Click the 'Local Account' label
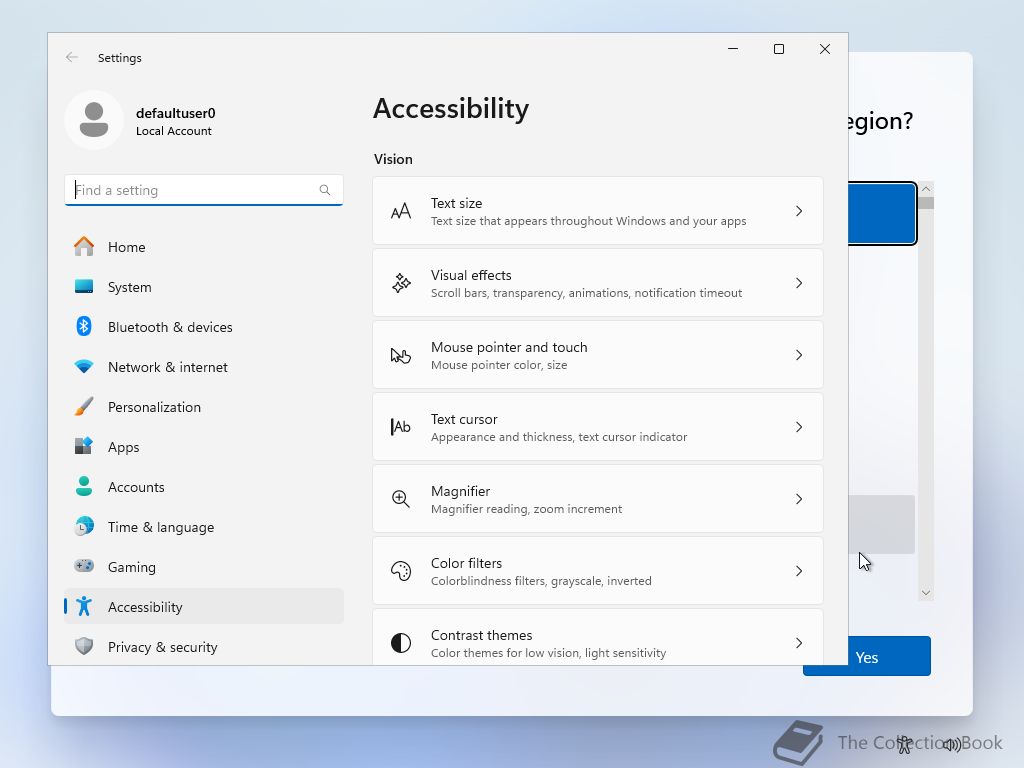 click(174, 131)
